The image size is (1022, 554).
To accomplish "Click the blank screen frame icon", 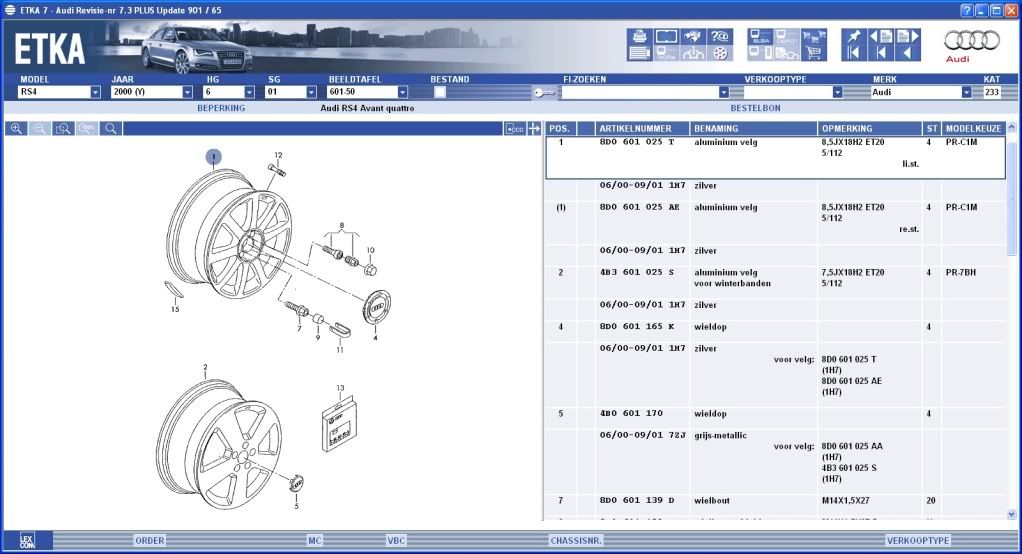I will tap(666, 36).
